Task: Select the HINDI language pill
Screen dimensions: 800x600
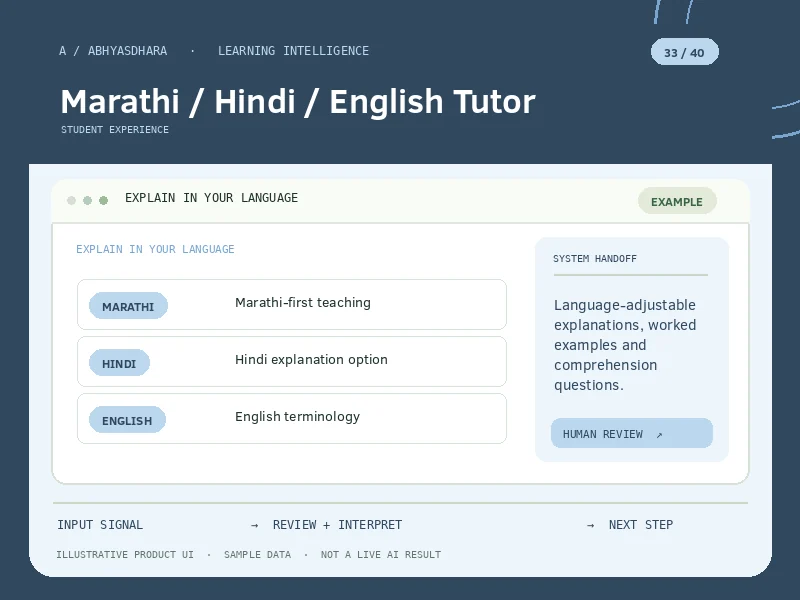Action: 119,363
